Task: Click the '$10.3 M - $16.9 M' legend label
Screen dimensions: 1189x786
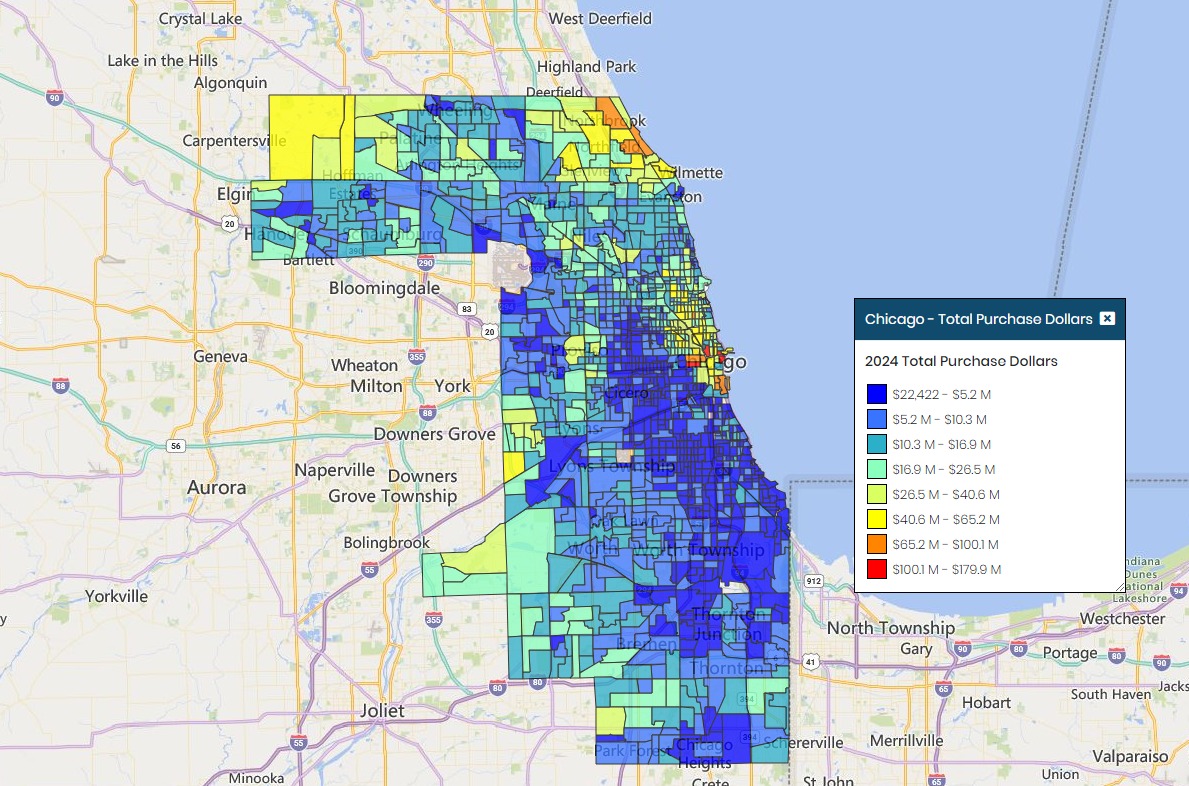Action: pyautogui.click(x=941, y=445)
